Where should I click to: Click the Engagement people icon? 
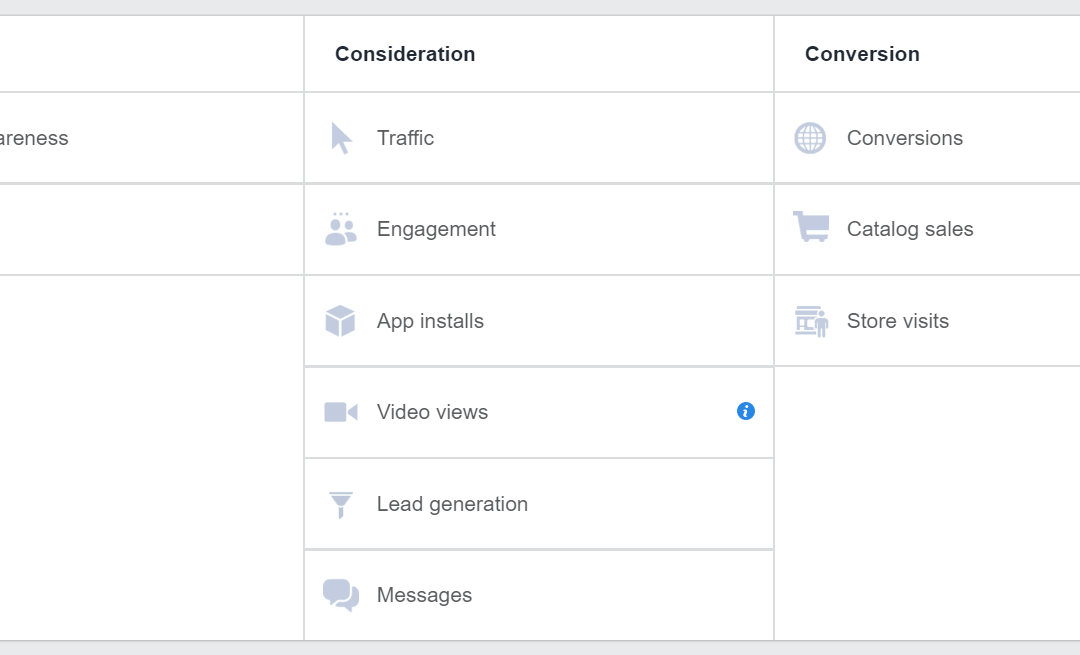click(340, 229)
